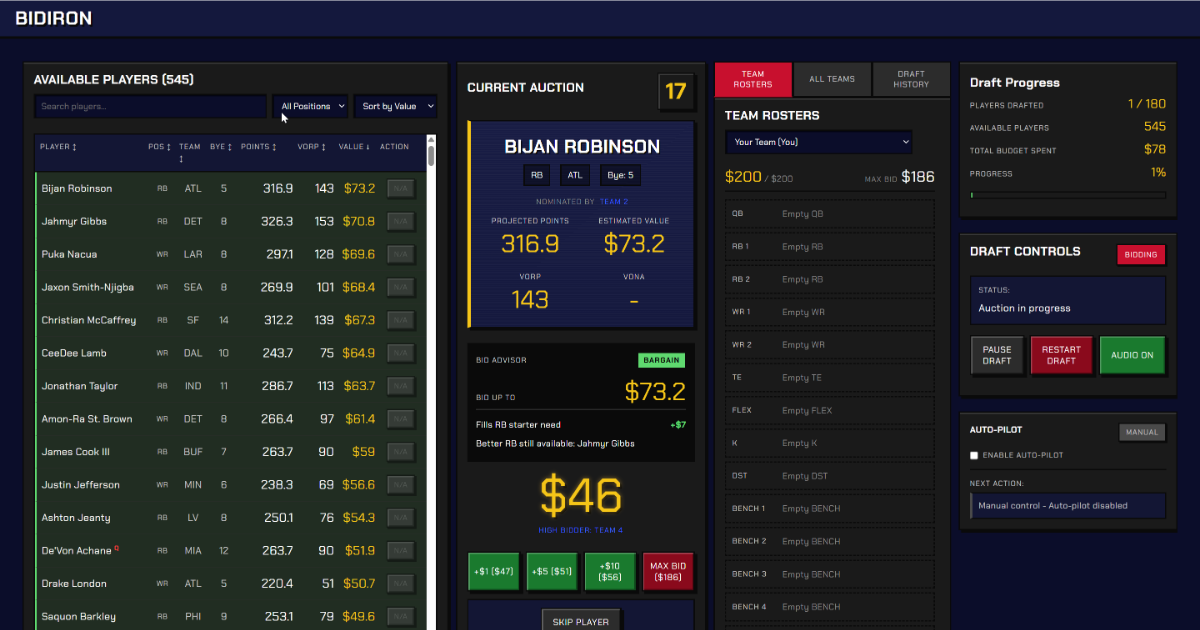Image resolution: width=1200 pixels, height=630 pixels.
Task: Switch to the Draft History tab
Action: 911,79
